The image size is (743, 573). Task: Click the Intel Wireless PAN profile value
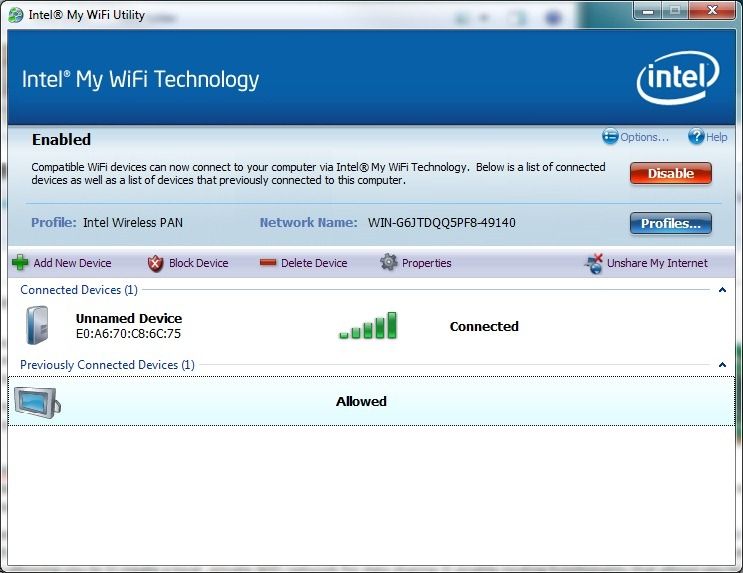click(x=133, y=223)
